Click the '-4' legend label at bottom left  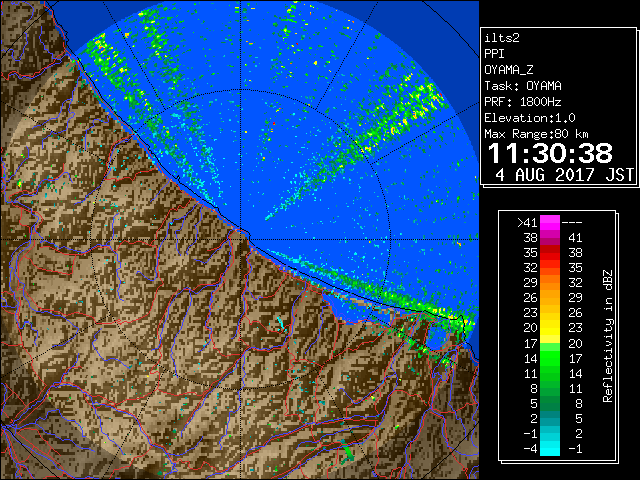point(530,448)
